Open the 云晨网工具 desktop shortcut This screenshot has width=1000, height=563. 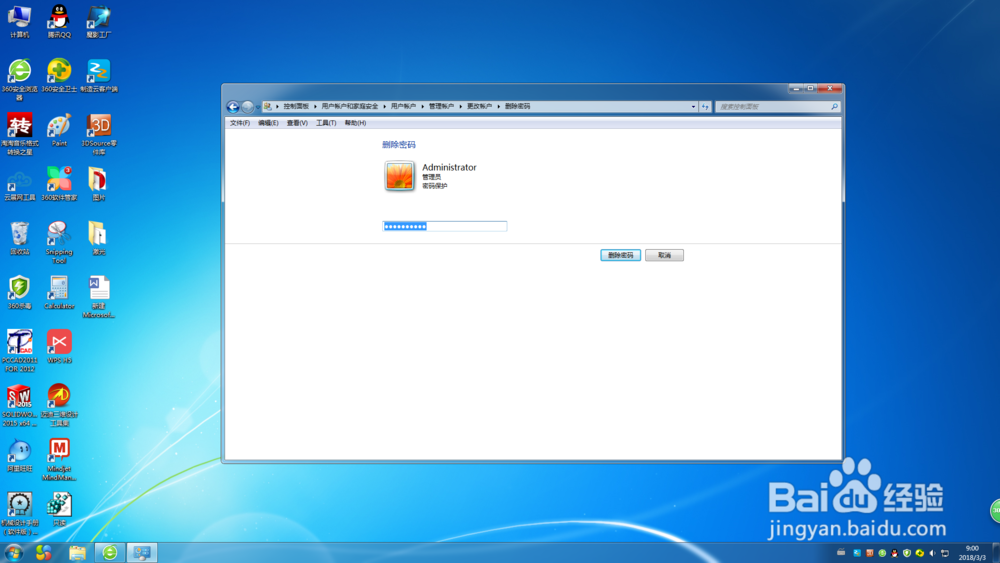20,184
